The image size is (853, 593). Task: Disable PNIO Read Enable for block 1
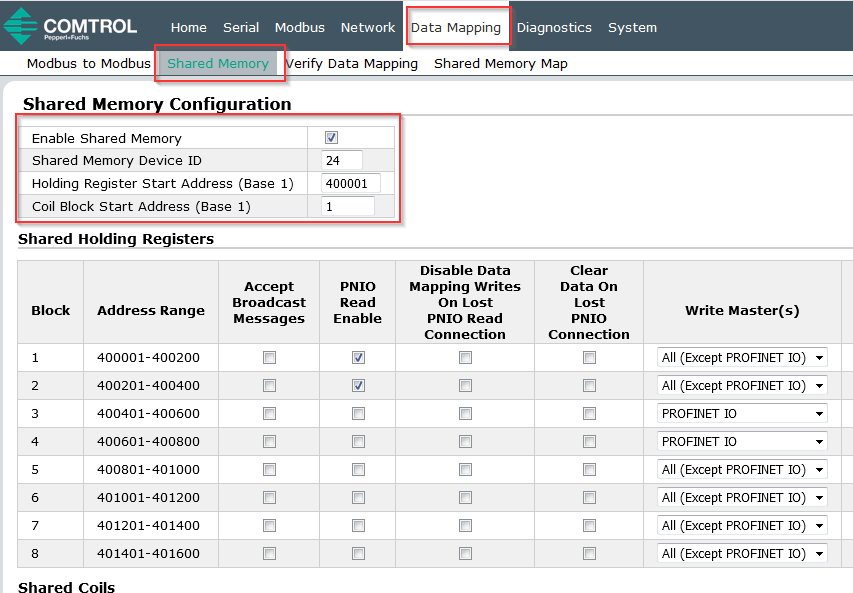[358, 357]
